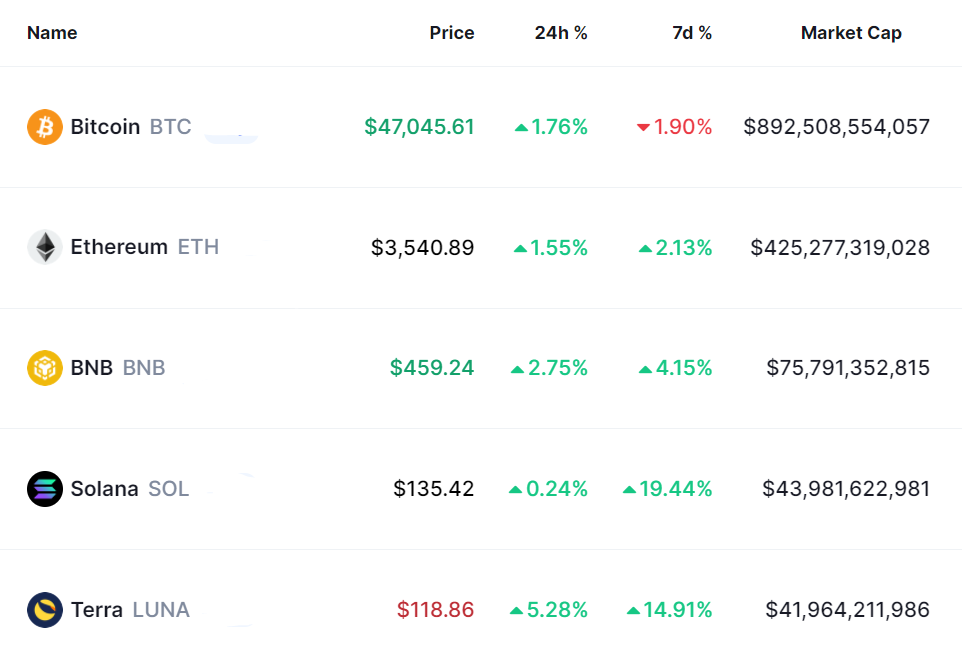Click the Terra LUNA logo icon
The image size is (962, 656).
point(45,609)
